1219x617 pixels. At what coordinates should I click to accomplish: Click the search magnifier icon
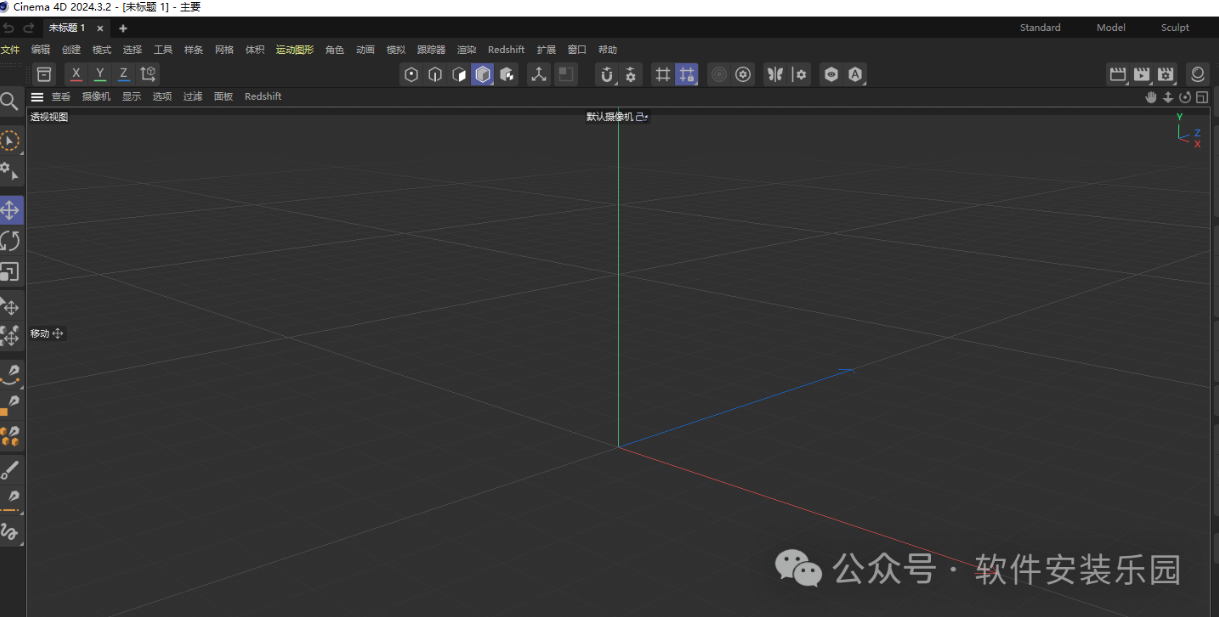9,101
